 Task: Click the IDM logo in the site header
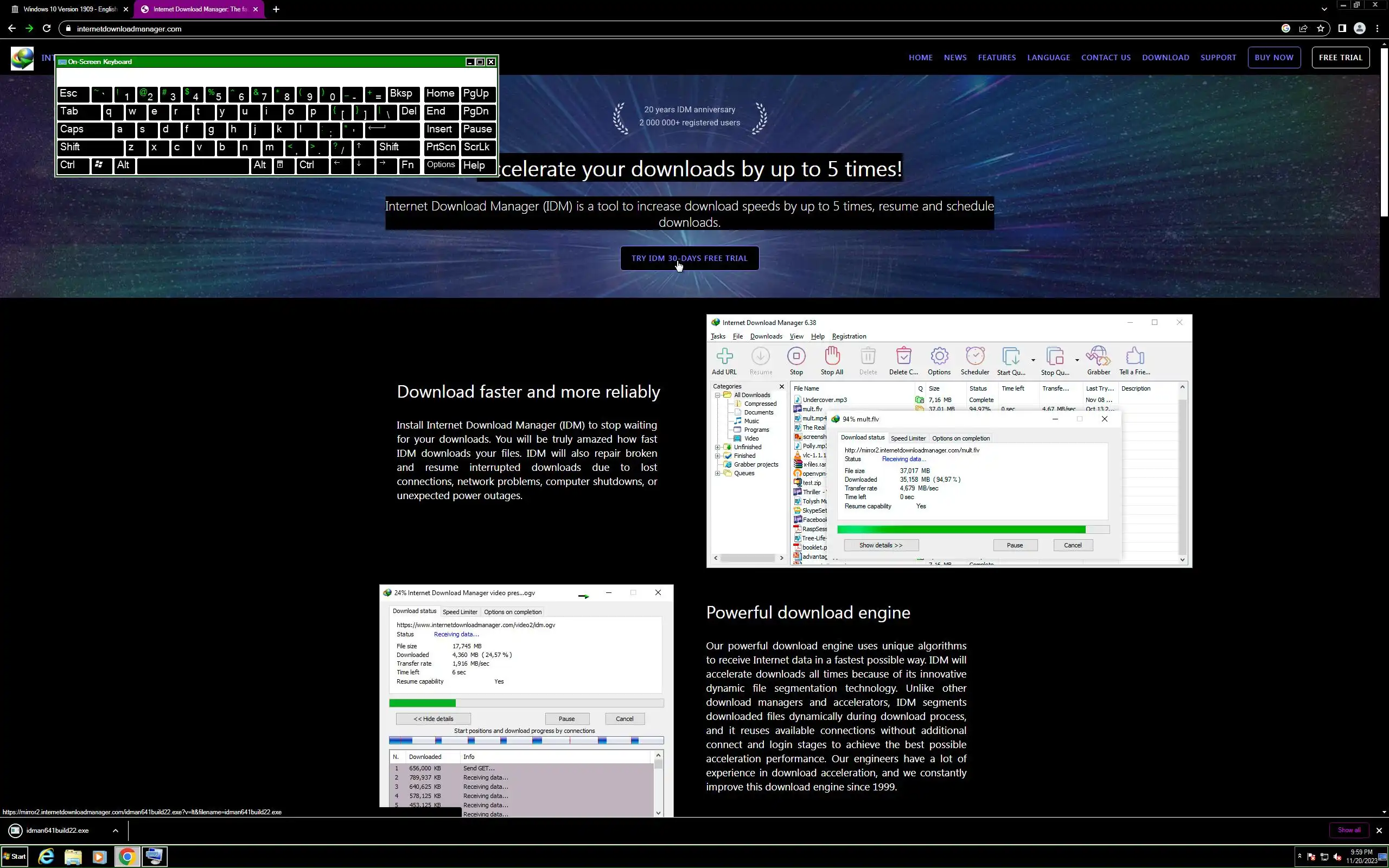[22, 58]
